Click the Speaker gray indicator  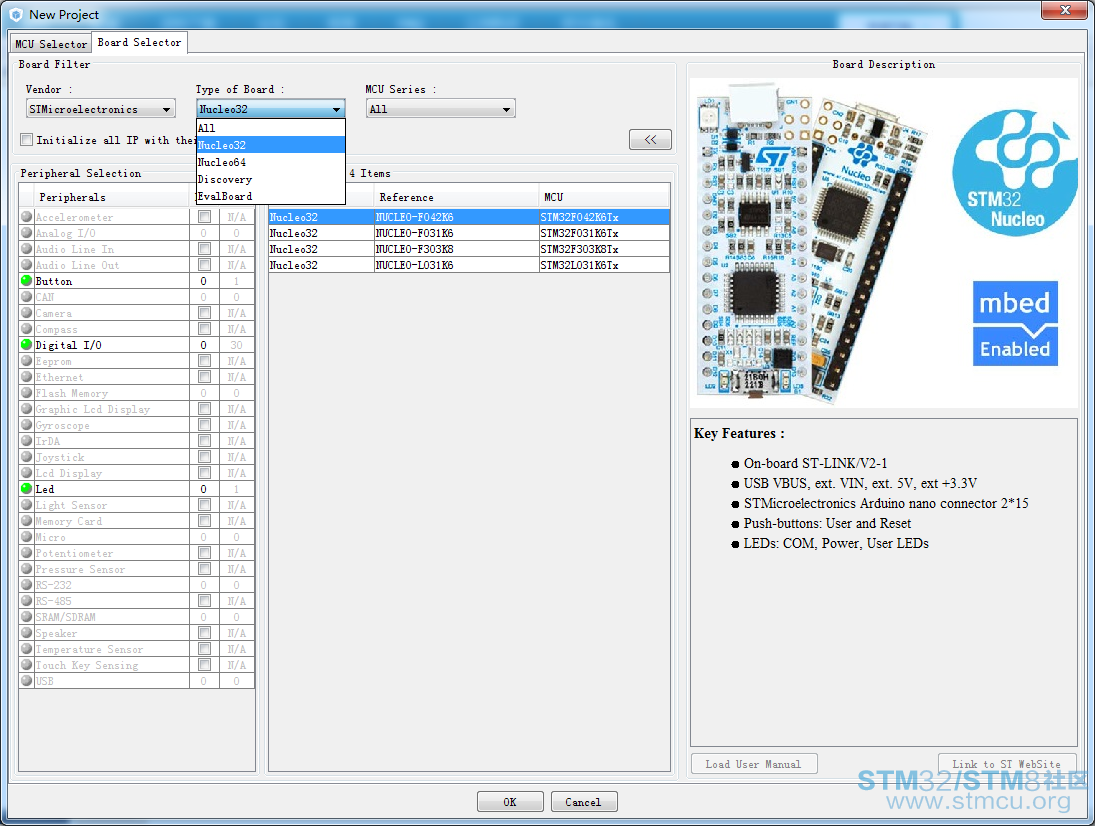tap(27, 633)
